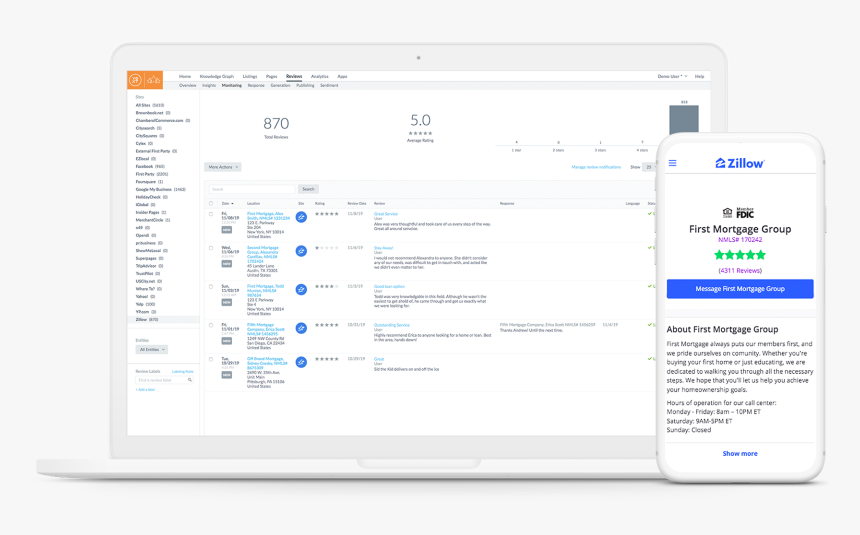The height and width of the screenshot is (535, 860).
Task: Check the box for Wed 11/06/19 review
Action: tap(211, 248)
